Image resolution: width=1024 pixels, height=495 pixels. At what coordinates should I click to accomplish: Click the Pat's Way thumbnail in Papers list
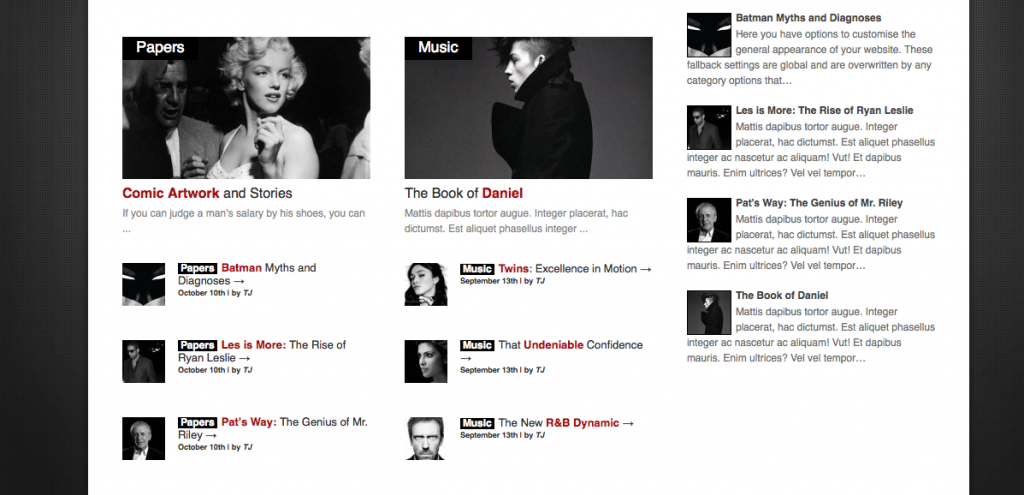coord(144,438)
